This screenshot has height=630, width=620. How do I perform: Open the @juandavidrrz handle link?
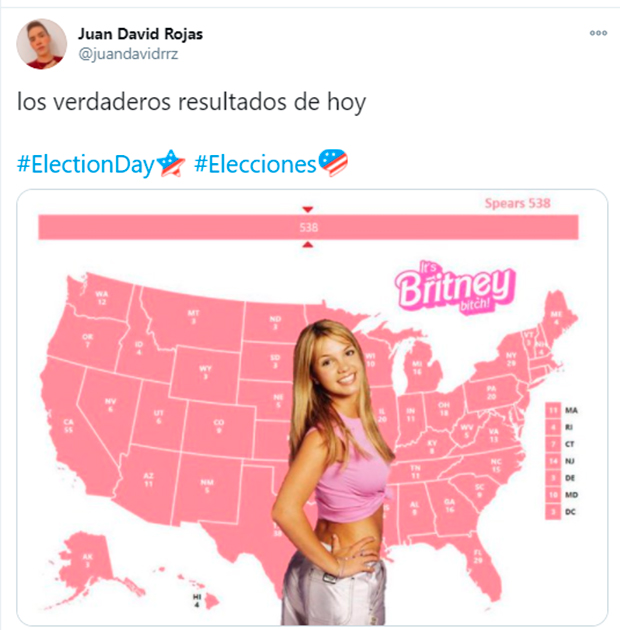tap(128, 54)
